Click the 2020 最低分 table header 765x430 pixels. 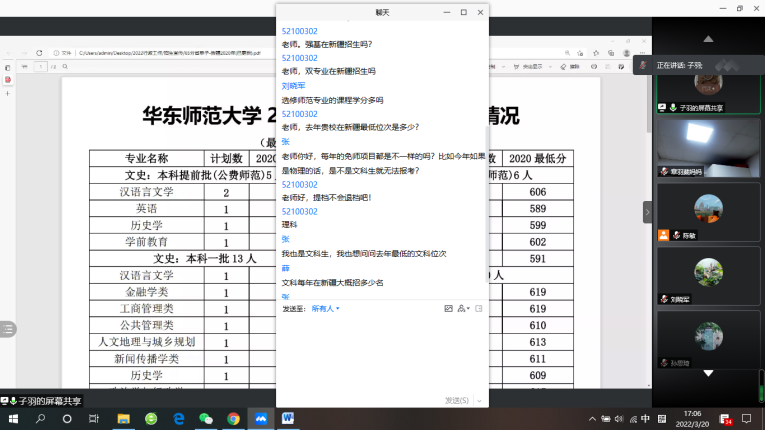point(538,158)
